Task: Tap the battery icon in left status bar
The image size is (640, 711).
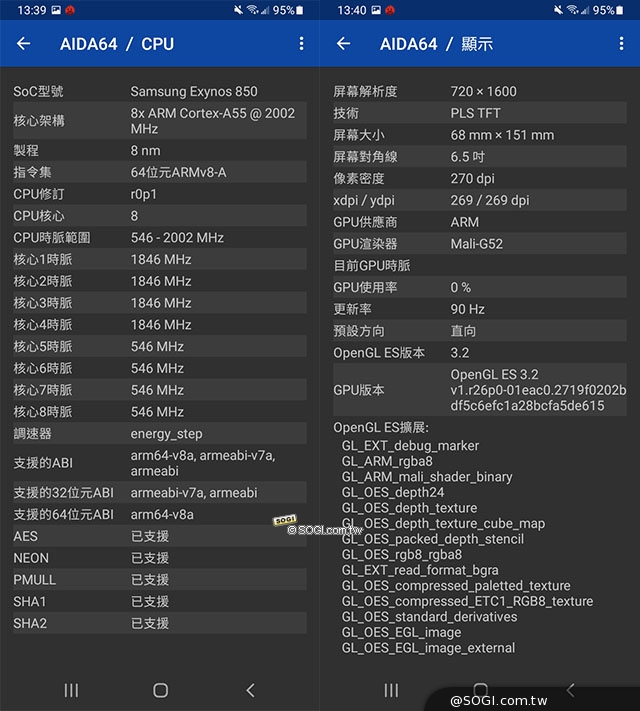Action: click(x=300, y=10)
